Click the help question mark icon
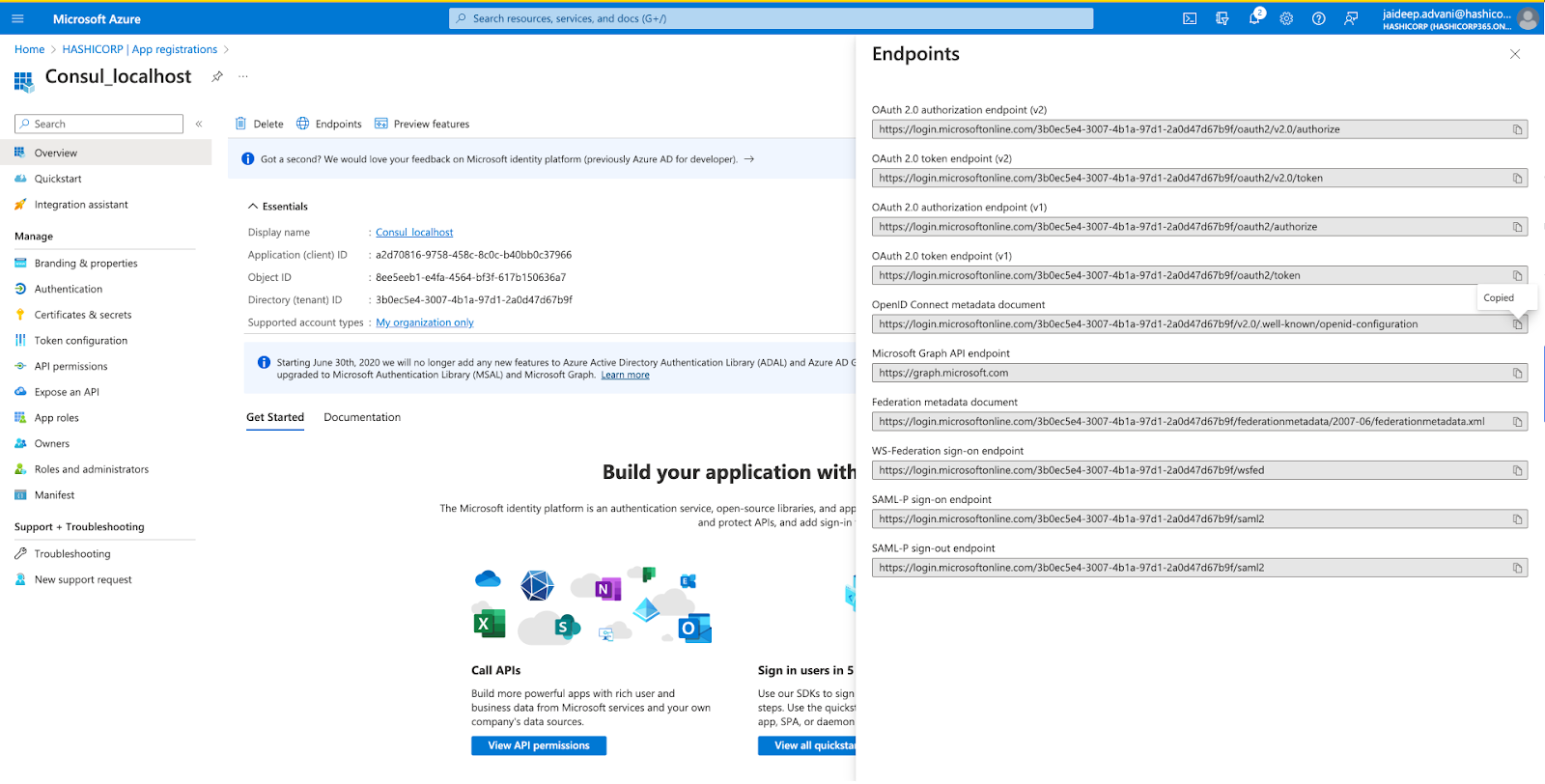The height and width of the screenshot is (784, 1545). tap(1318, 18)
